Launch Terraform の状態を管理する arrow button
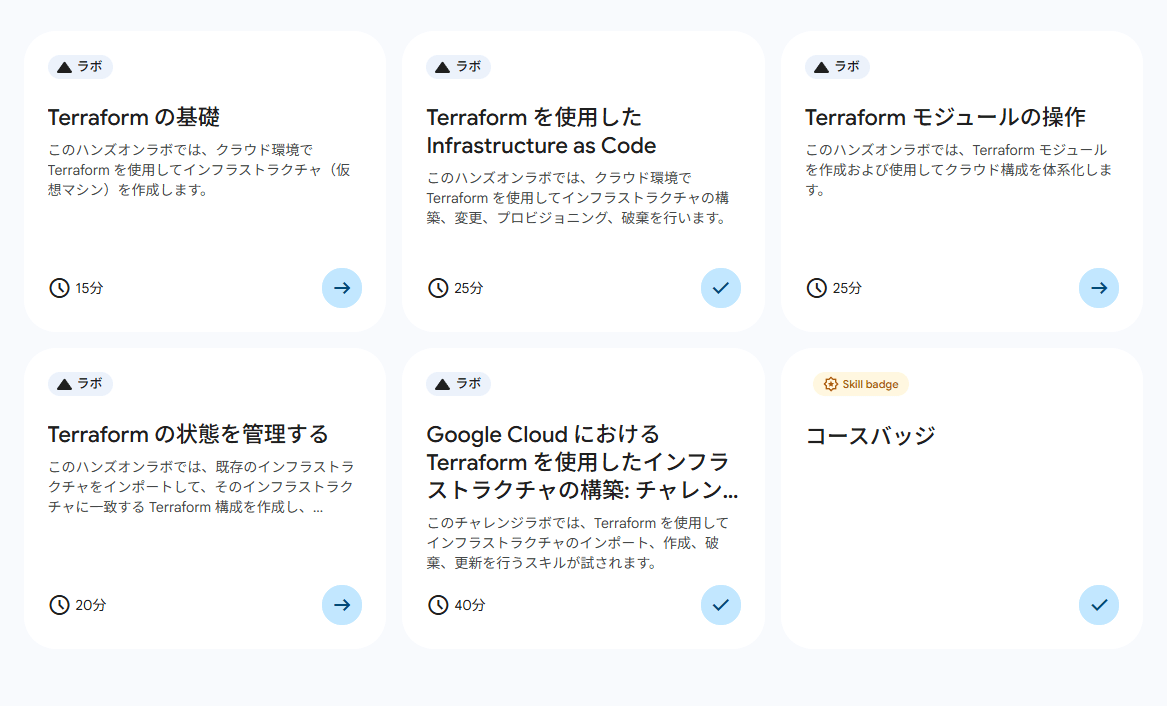 (x=342, y=605)
